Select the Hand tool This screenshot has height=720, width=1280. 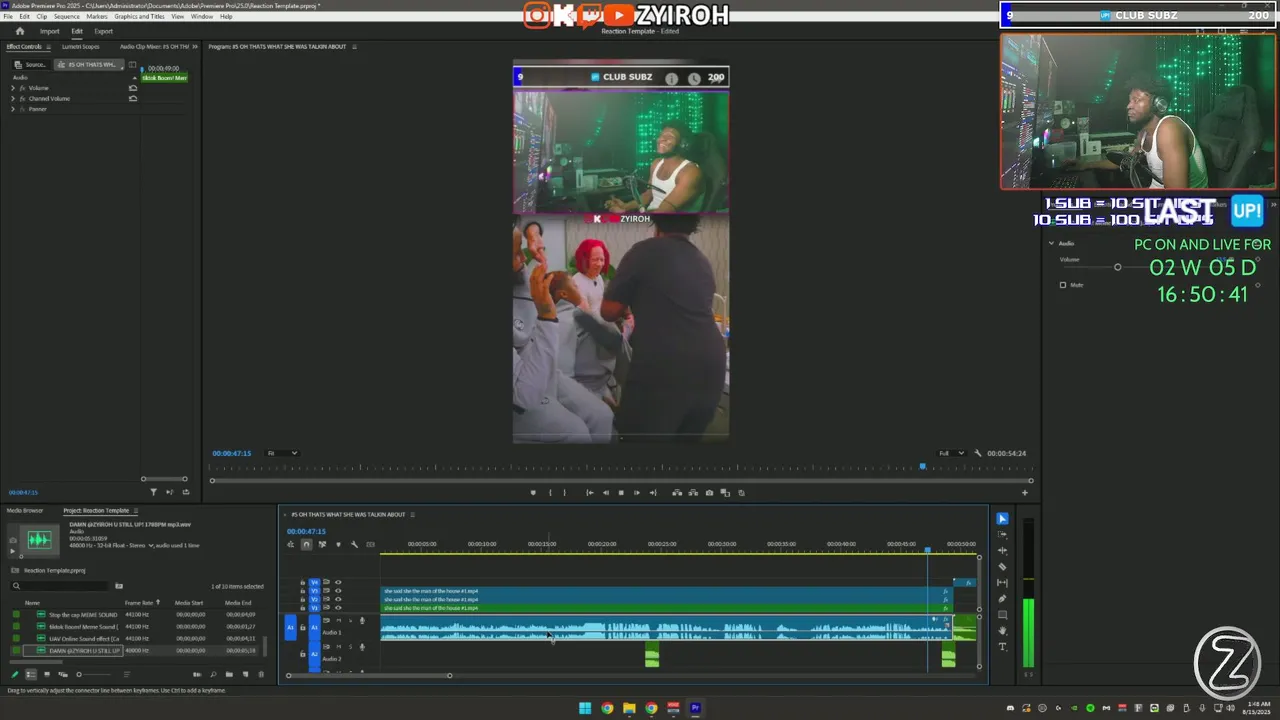[1002, 630]
